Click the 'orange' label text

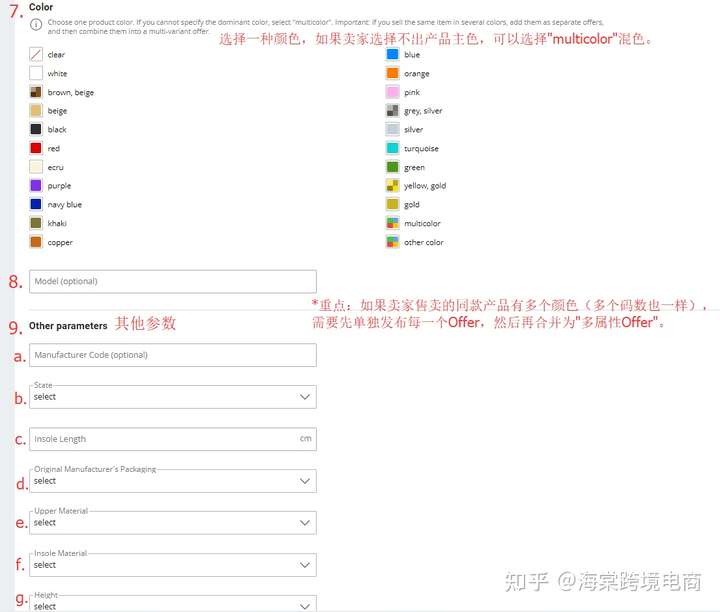416,74
